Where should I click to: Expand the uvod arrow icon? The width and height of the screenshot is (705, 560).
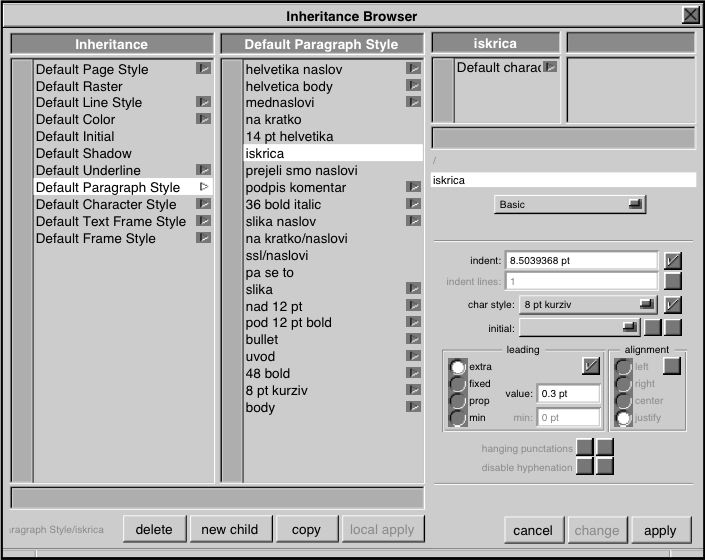[x=413, y=356]
